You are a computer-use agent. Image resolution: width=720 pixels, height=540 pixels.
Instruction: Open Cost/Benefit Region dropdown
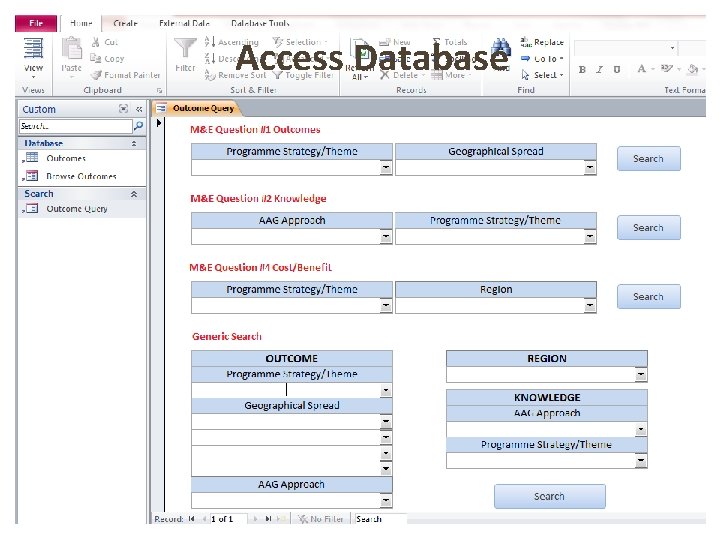pyautogui.click(x=590, y=306)
